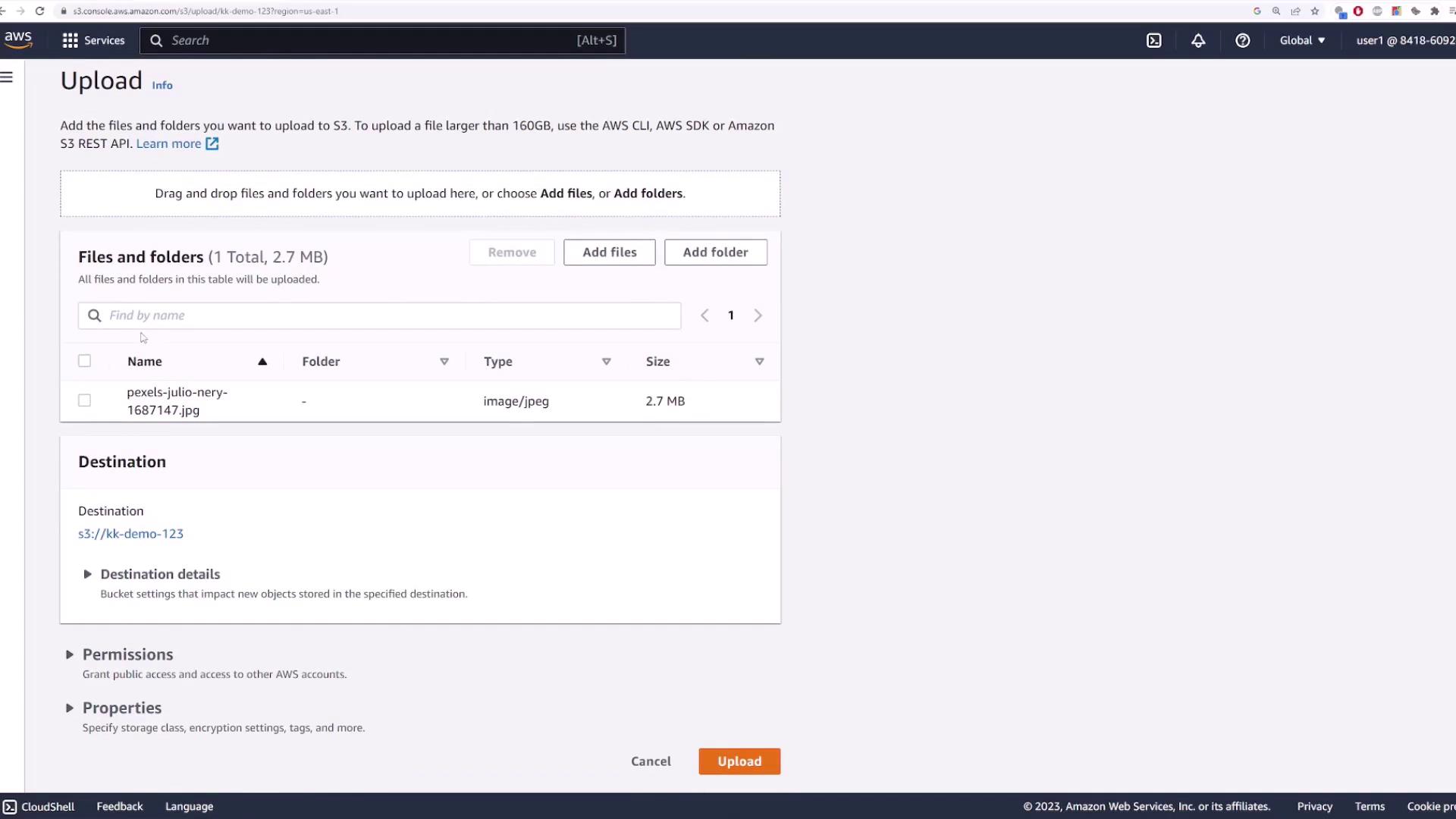Click the AWS logo home icon
Screen dimensions: 1456x819
pyautogui.click(x=18, y=39)
